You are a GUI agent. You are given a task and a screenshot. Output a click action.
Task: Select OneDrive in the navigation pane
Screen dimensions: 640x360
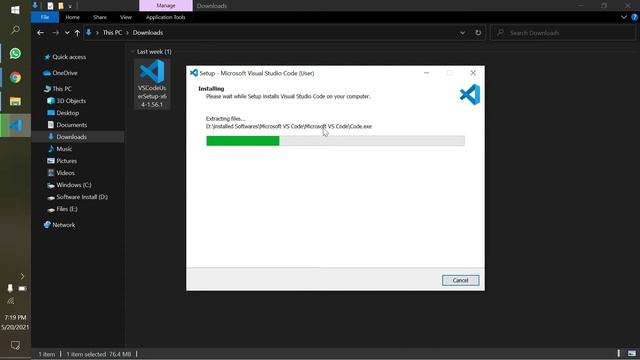[x=65, y=73]
